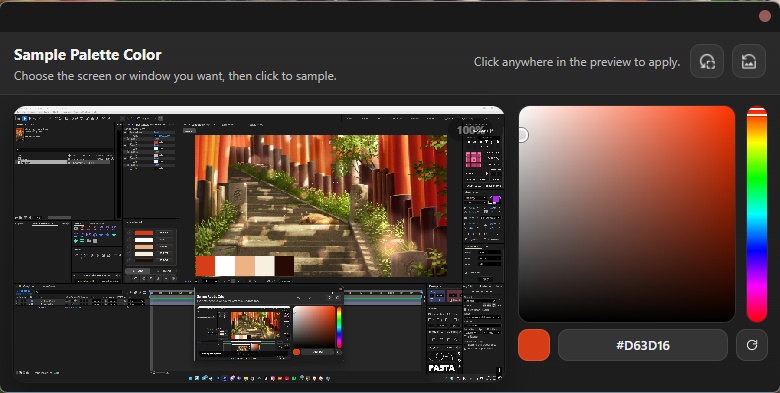Click the current orange color swatch
The width and height of the screenshot is (780, 393).
tap(534, 345)
